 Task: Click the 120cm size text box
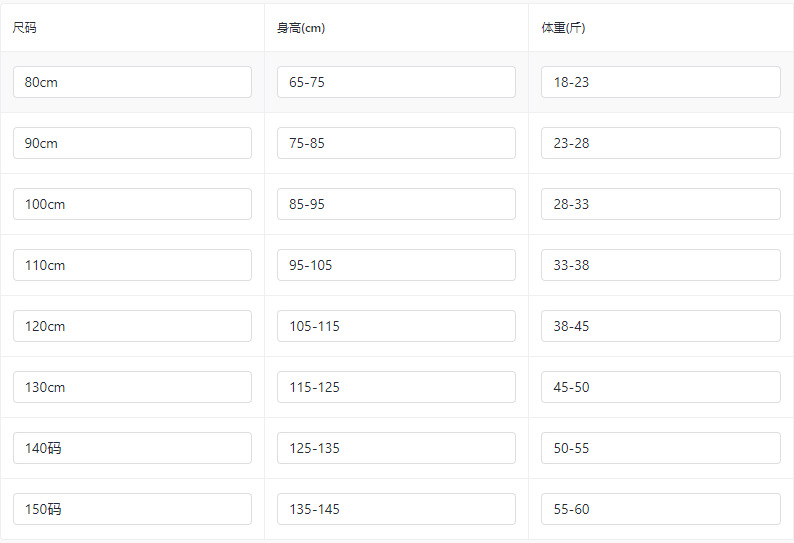(x=132, y=326)
